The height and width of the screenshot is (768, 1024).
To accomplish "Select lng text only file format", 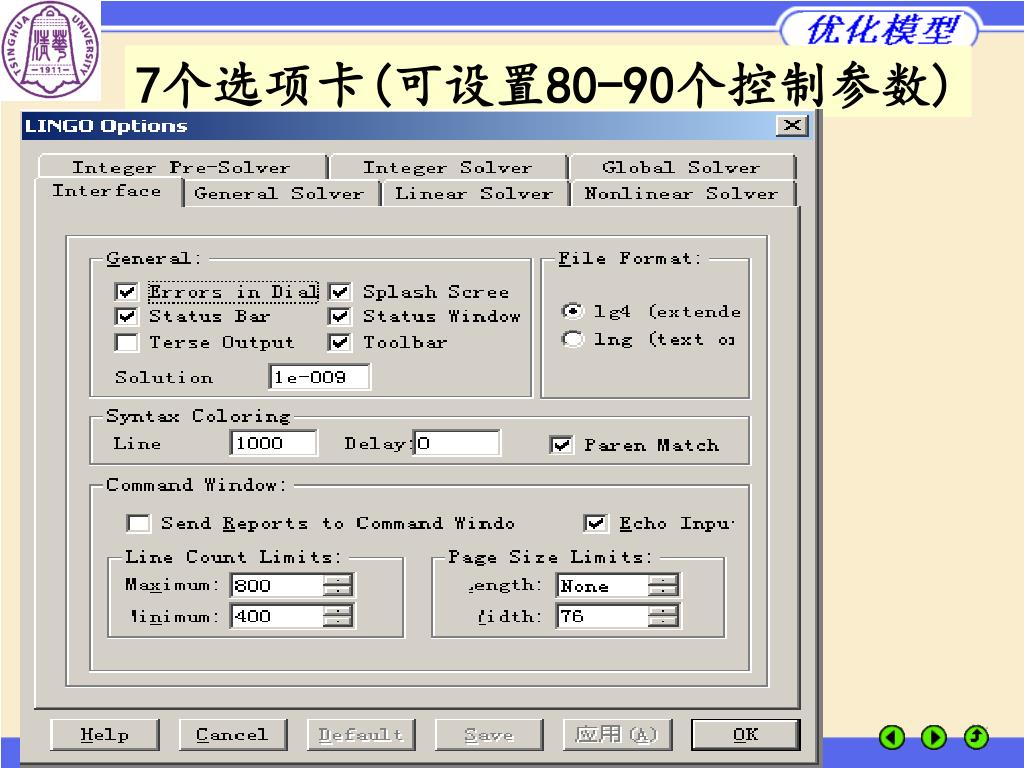I will pos(572,339).
